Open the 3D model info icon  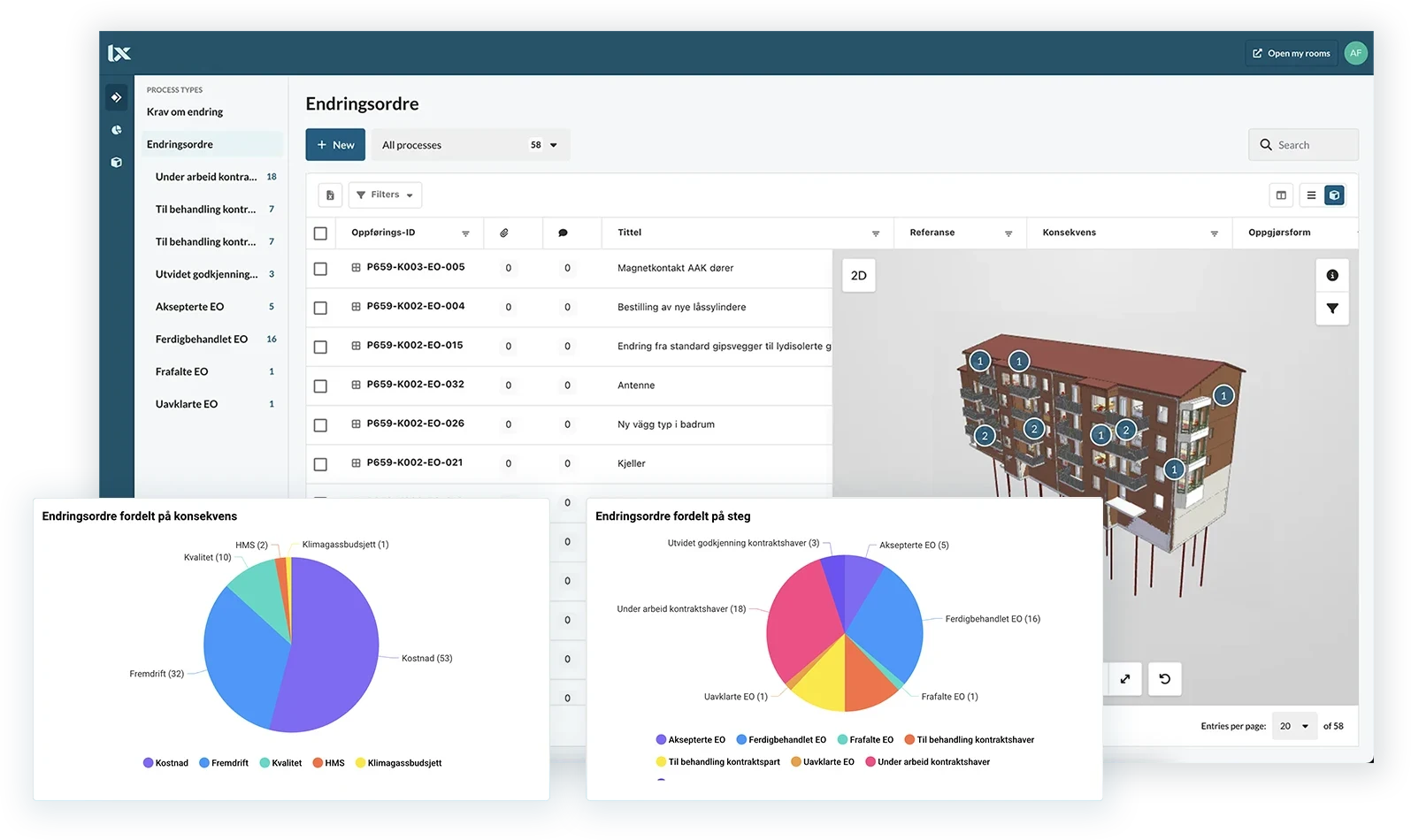click(1331, 276)
